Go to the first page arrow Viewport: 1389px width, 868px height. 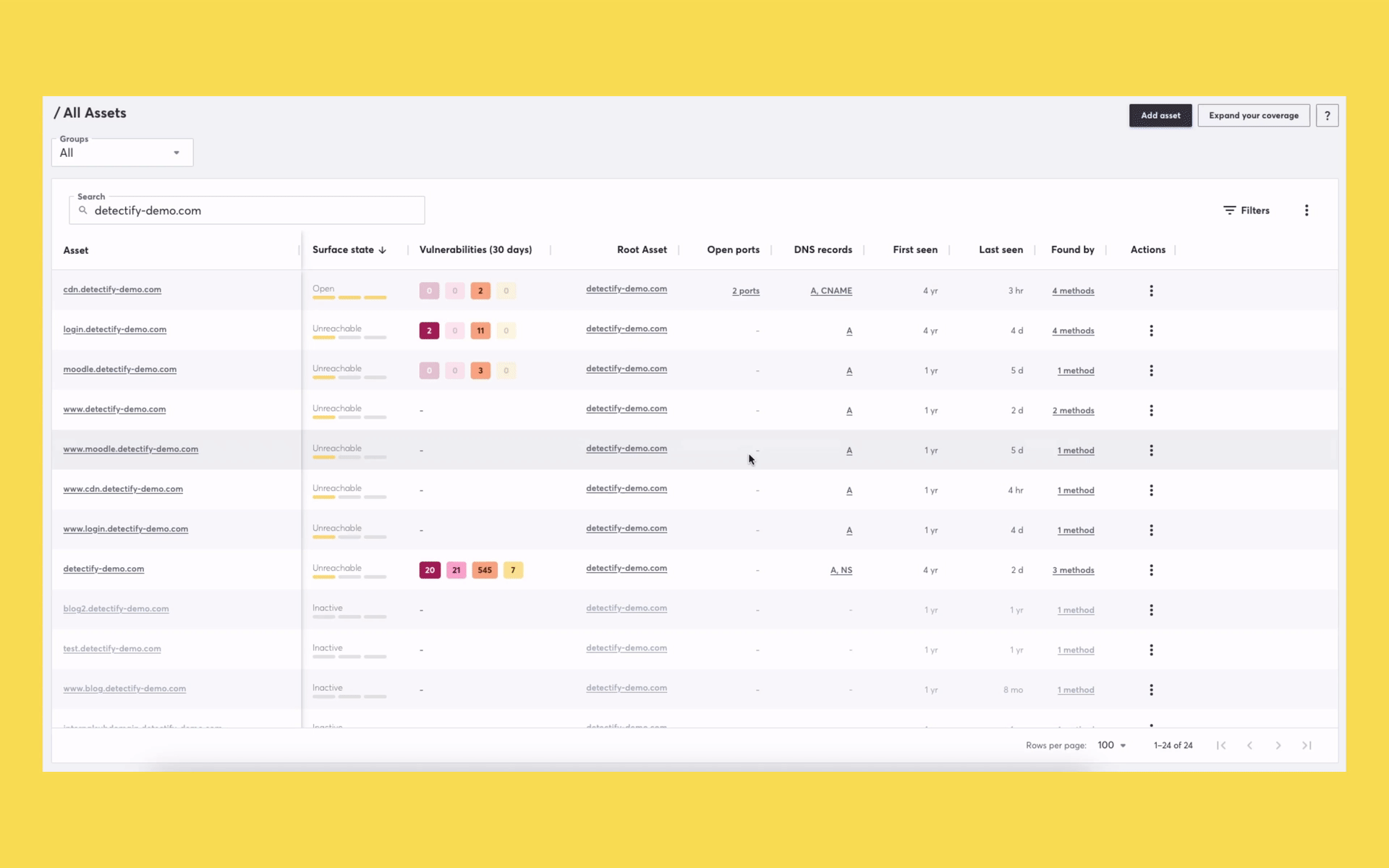1221,745
